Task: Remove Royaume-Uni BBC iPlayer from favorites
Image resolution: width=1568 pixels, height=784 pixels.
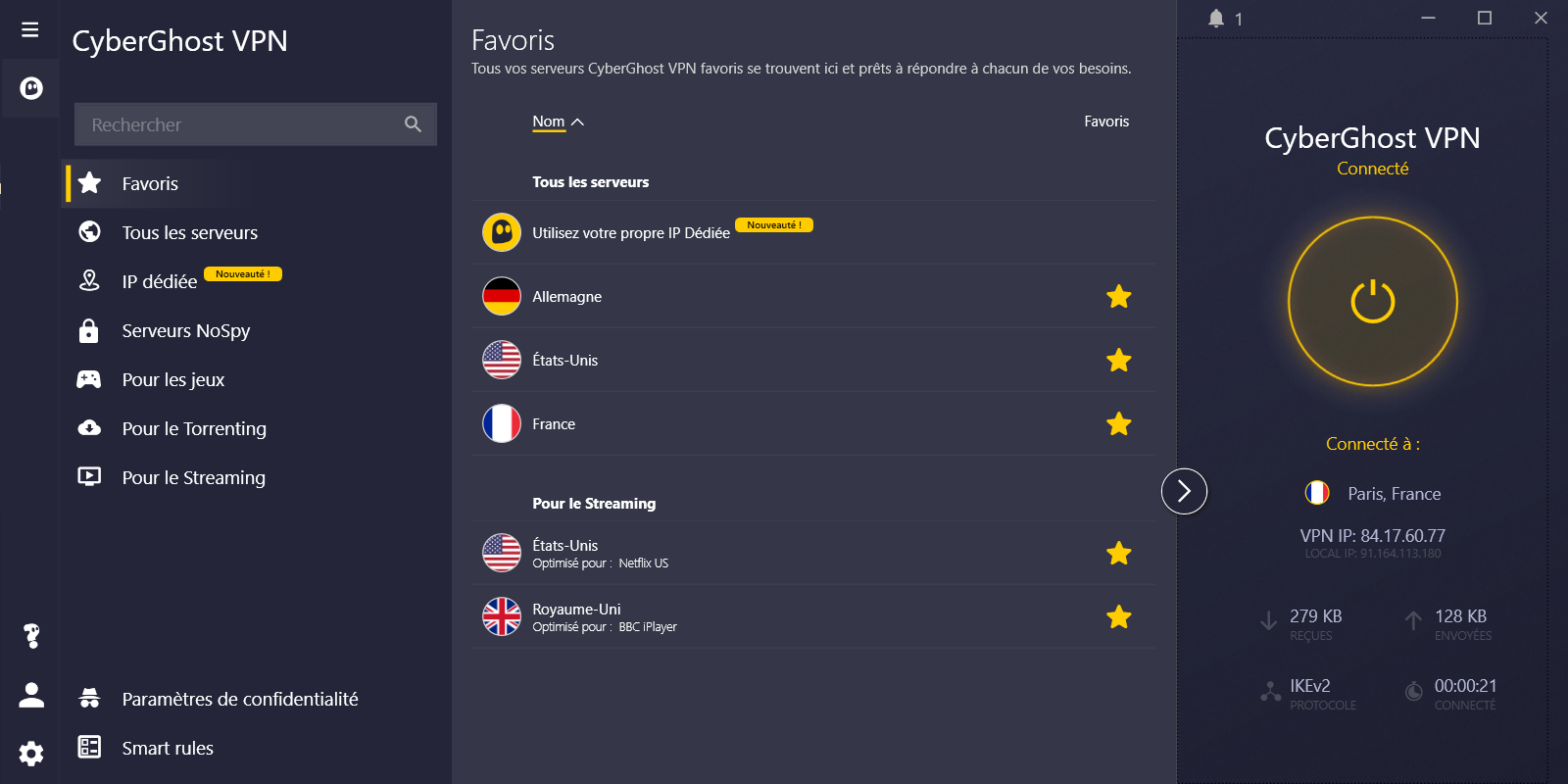Action: coord(1118,617)
